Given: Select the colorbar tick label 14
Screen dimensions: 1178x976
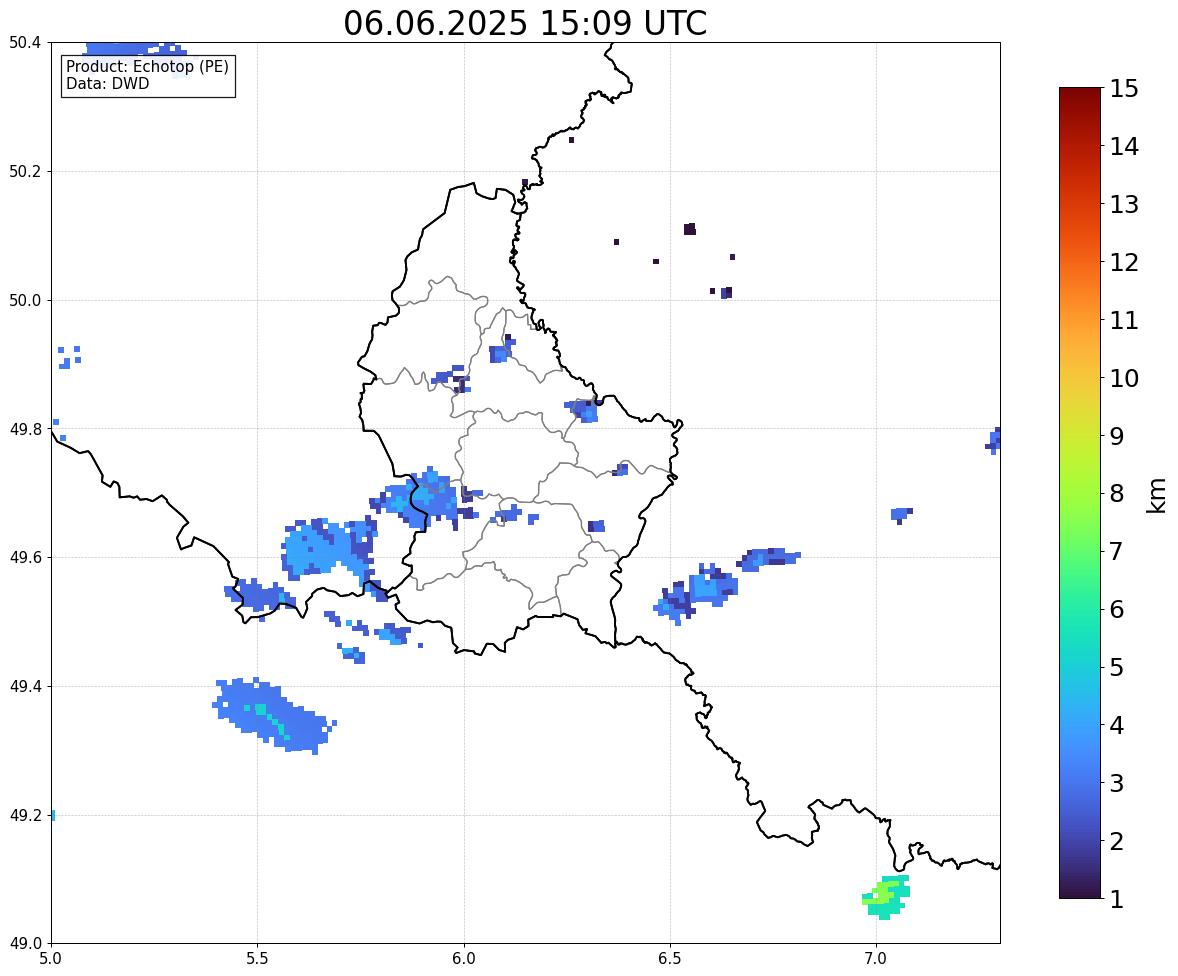Looking at the screenshot, I should [1124, 147].
